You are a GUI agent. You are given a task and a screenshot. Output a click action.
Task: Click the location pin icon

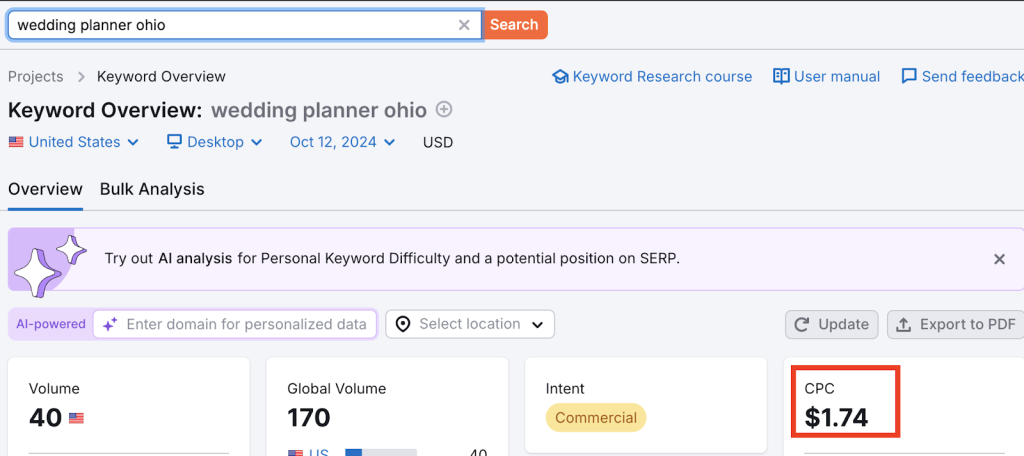tap(403, 324)
